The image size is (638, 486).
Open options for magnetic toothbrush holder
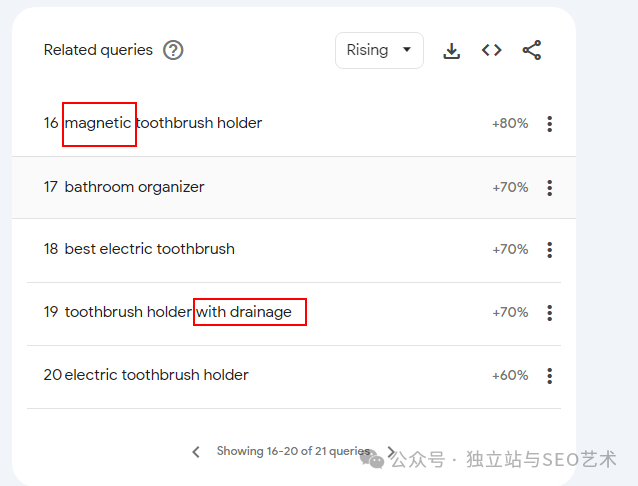pyautogui.click(x=549, y=124)
